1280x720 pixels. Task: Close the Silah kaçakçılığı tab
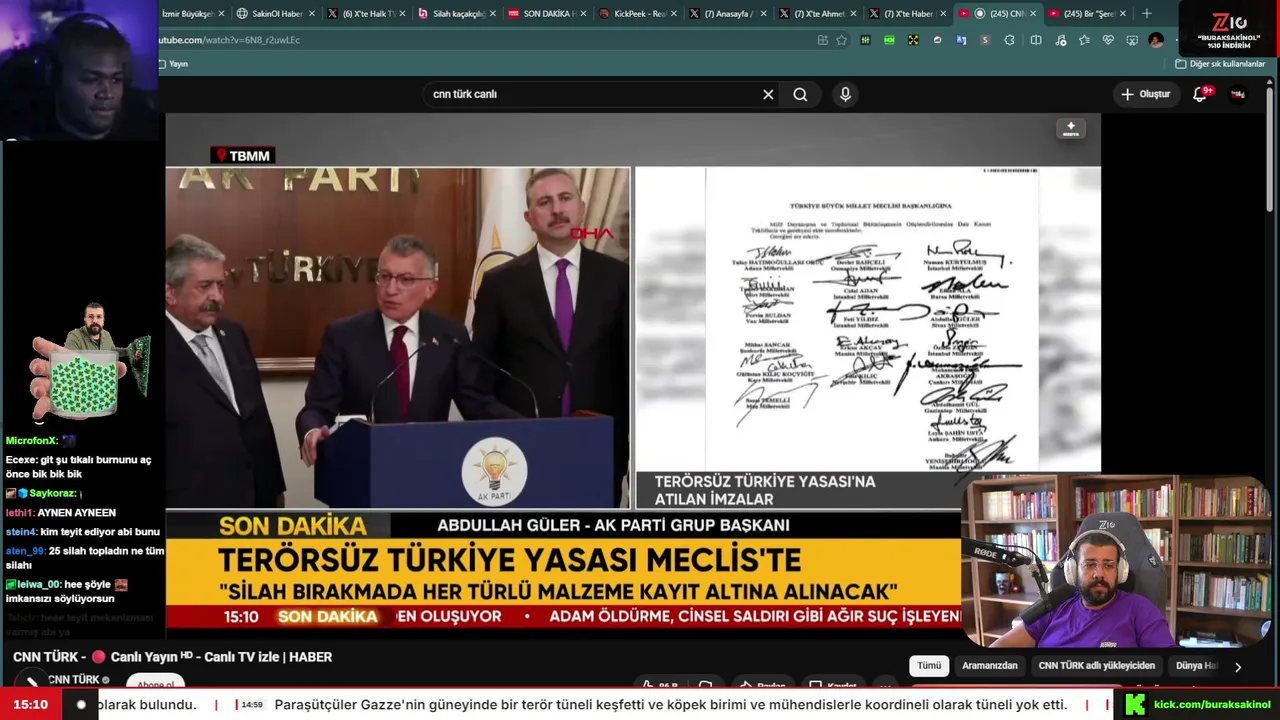[492, 14]
